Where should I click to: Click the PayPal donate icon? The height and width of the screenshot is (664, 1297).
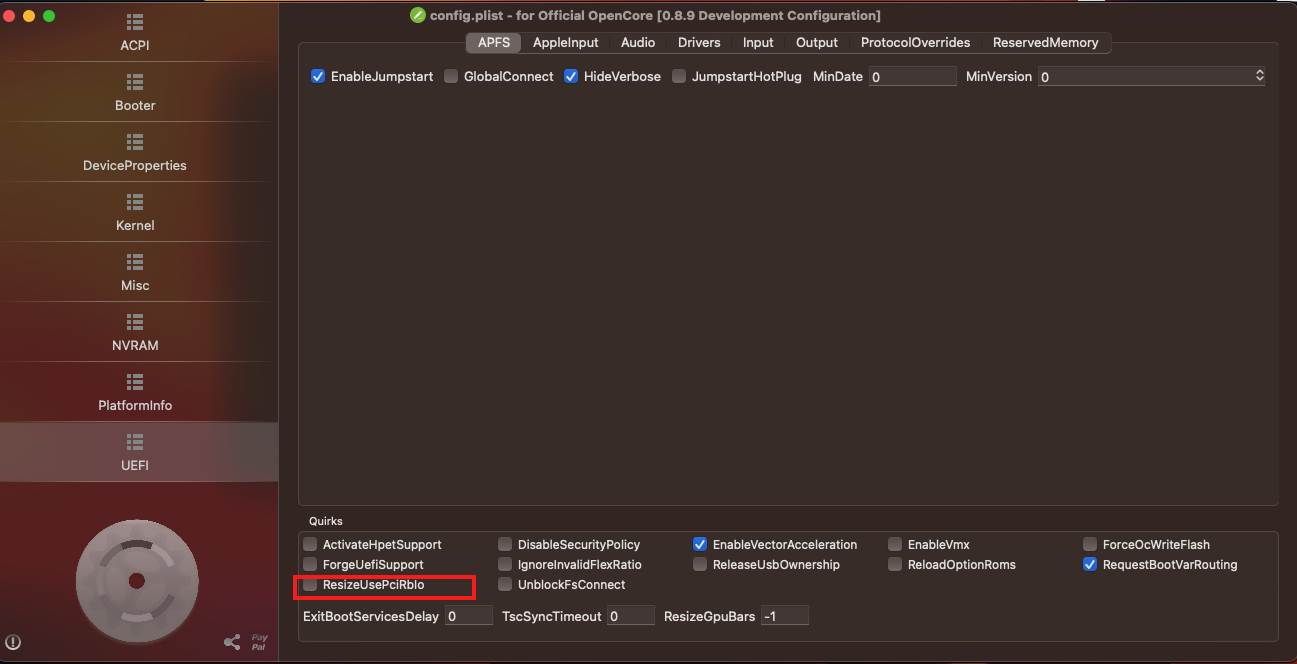(259, 642)
